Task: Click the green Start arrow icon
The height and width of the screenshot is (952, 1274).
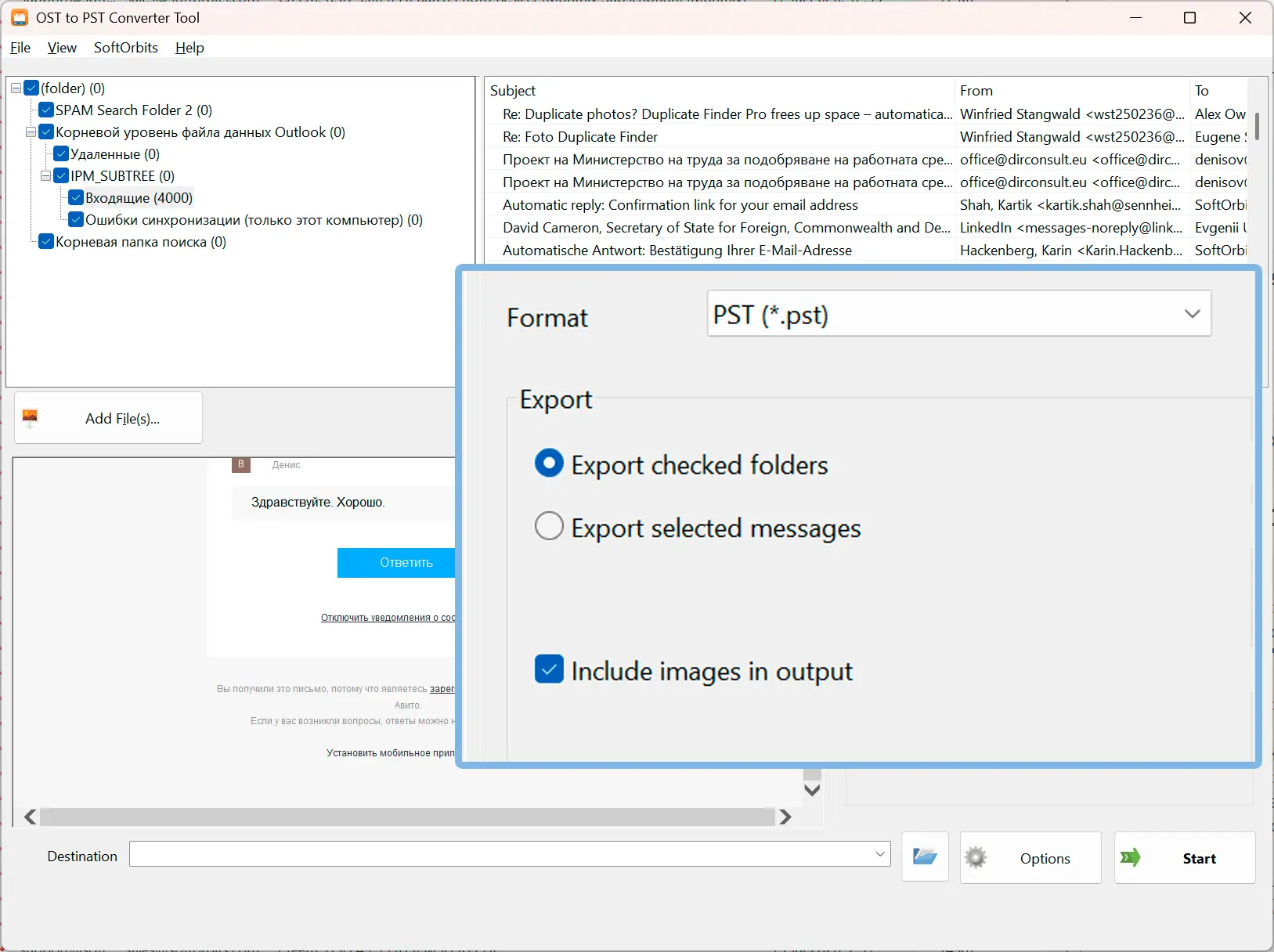Action: [x=1130, y=857]
